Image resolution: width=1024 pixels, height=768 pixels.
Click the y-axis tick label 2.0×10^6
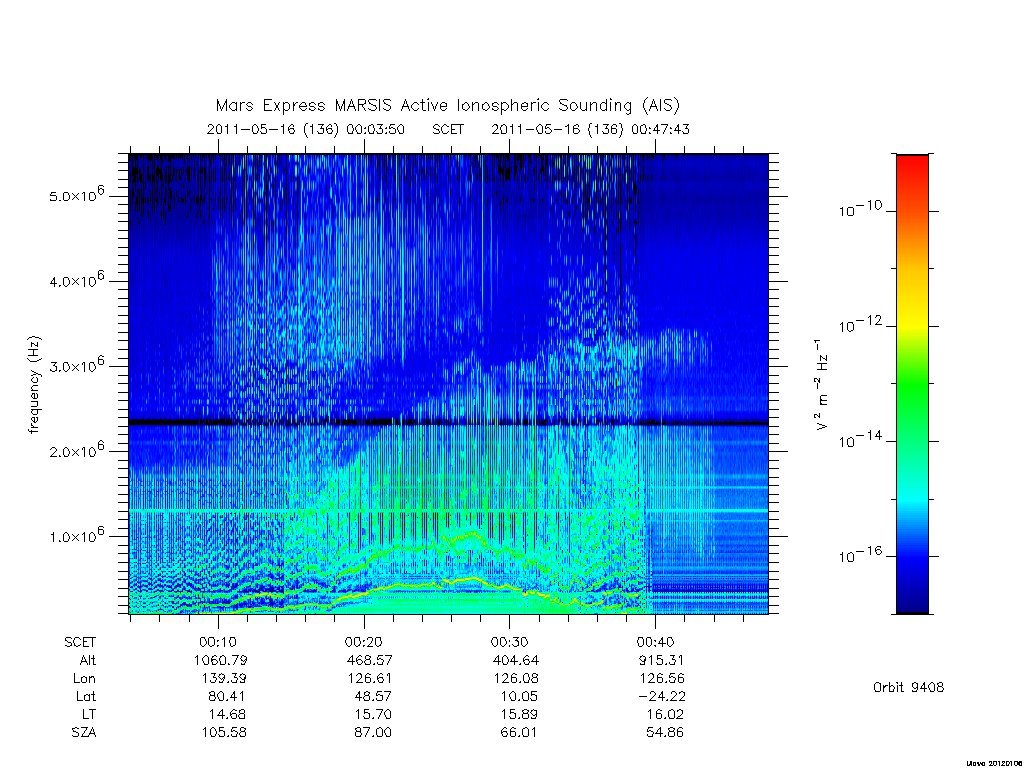click(x=76, y=450)
